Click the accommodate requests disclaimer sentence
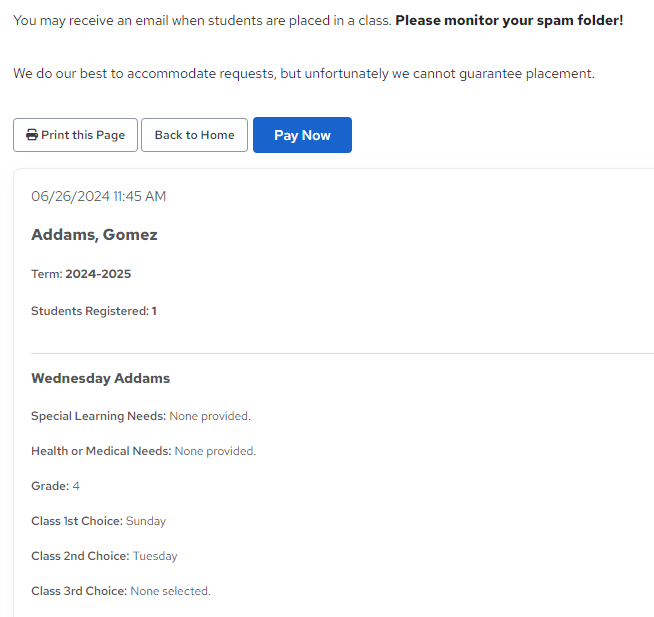 pyautogui.click(x=304, y=74)
